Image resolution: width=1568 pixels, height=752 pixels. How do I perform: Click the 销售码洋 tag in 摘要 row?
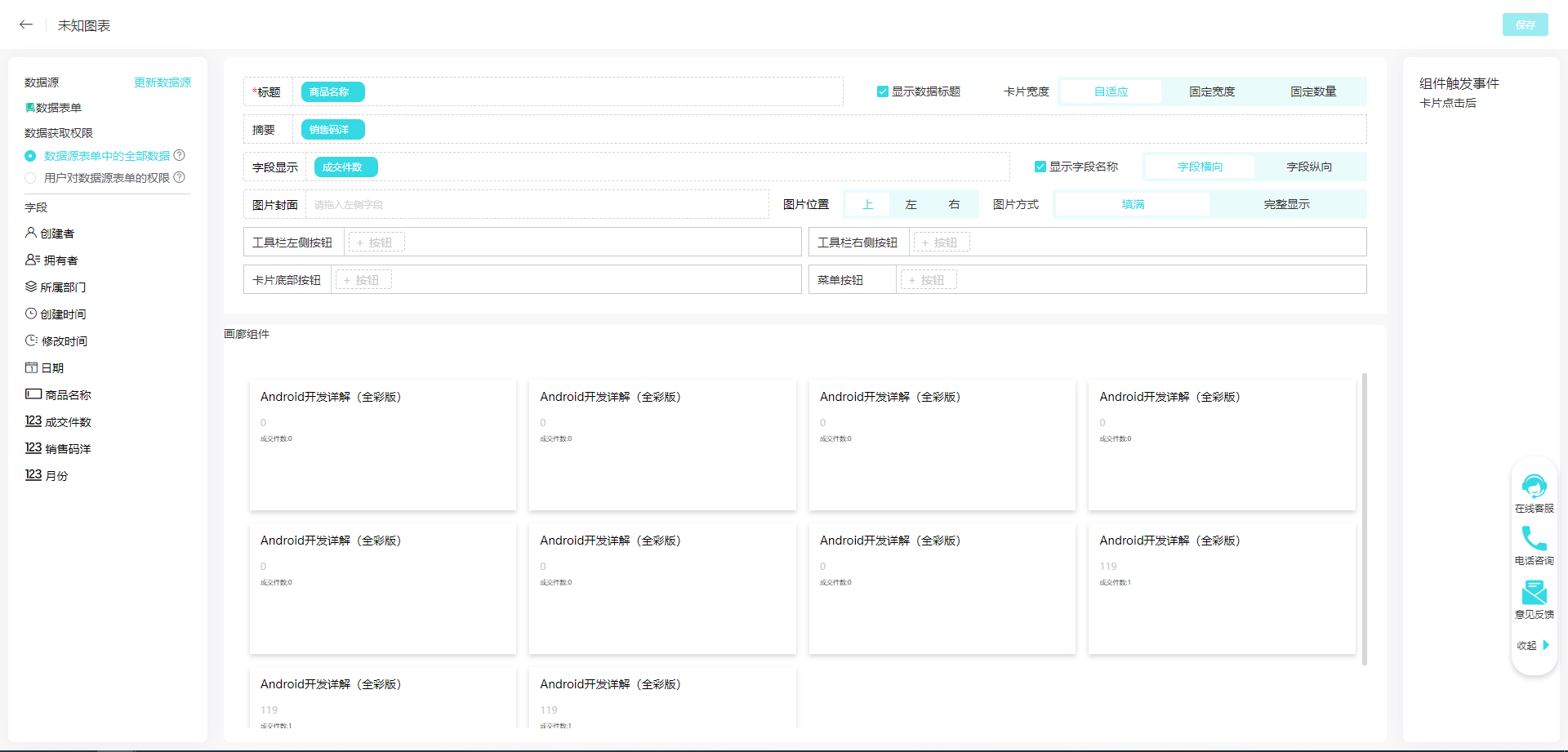coord(332,130)
